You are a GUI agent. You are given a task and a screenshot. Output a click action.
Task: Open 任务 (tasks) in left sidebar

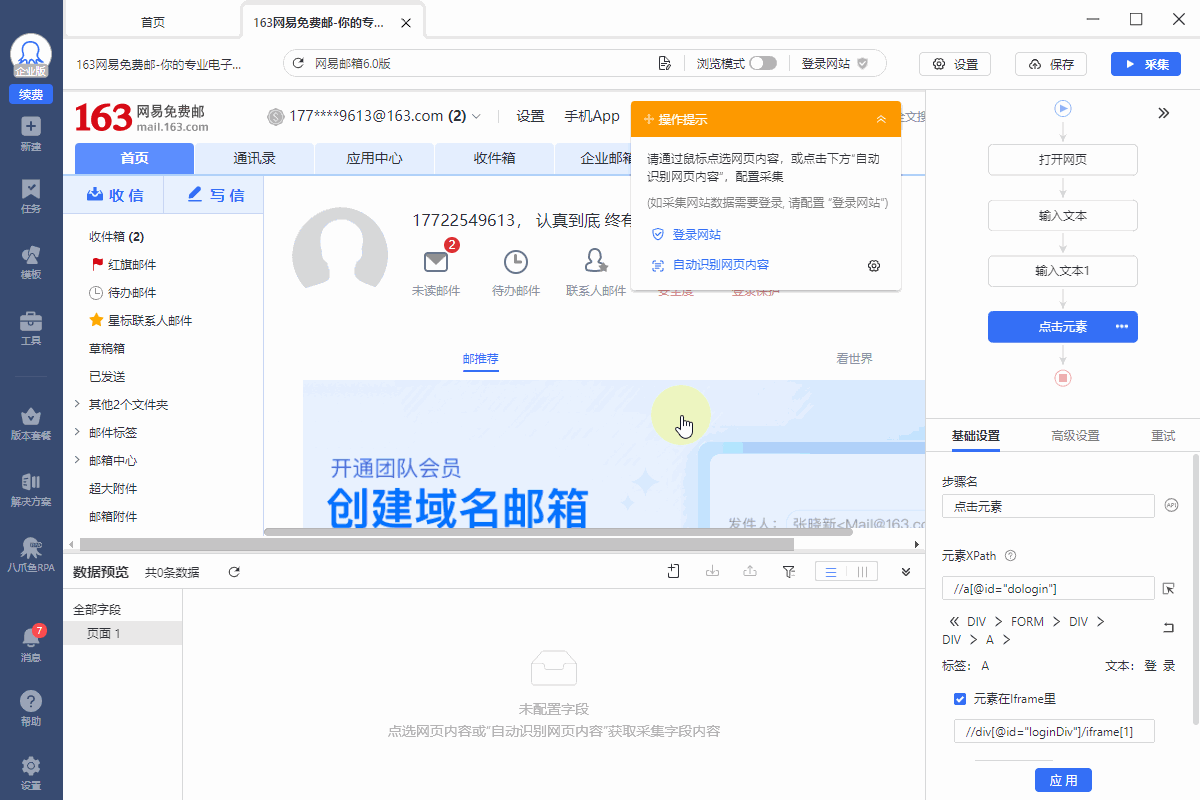(x=31, y=189)
